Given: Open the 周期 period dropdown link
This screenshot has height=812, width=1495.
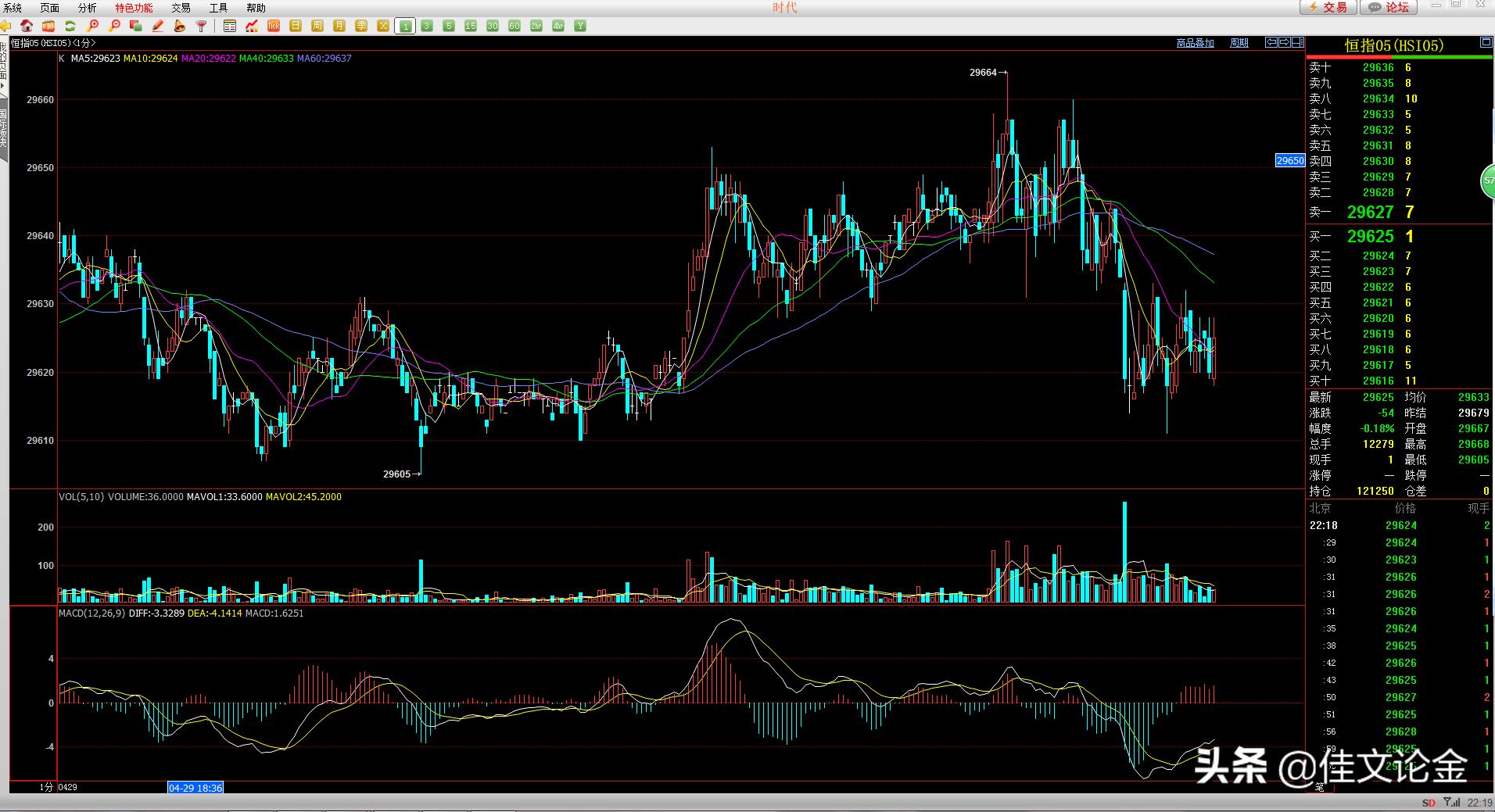Looking at the screenshot, I should click(x=1239, y=43).
